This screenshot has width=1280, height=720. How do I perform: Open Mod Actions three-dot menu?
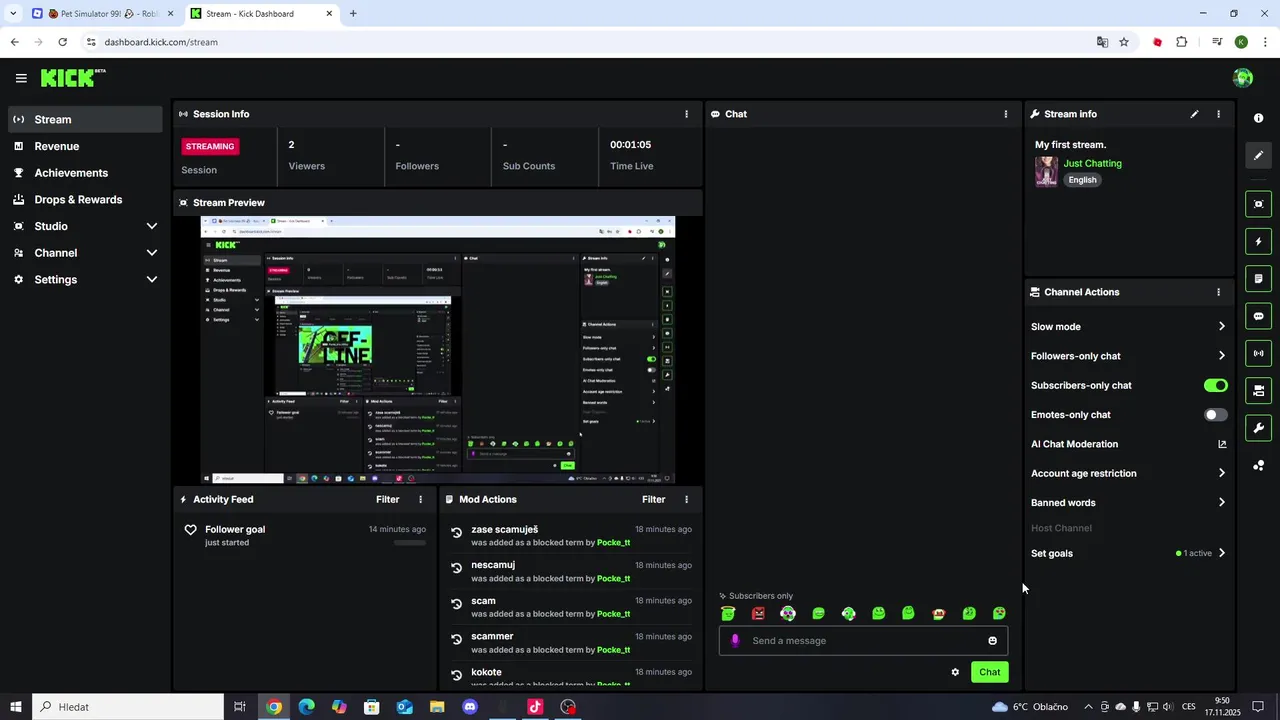(x=686, y=499)
